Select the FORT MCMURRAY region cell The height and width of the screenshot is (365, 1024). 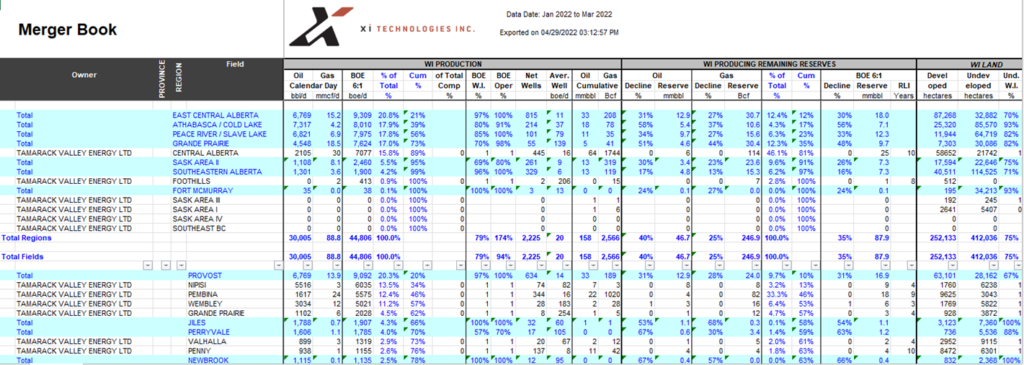(x=200, y=190)
